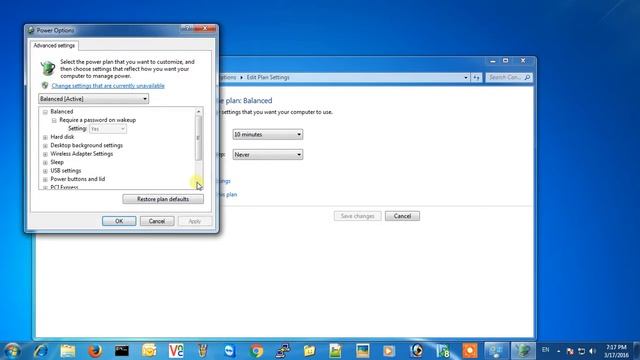Click the orange media player taskbar icon
640x360 pixels.
(x=389, y=351)
